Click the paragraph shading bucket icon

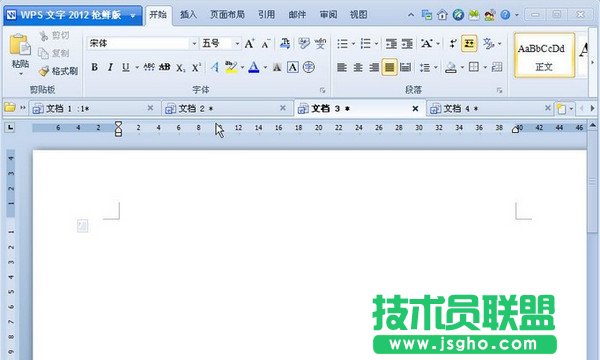coord(451,68)
